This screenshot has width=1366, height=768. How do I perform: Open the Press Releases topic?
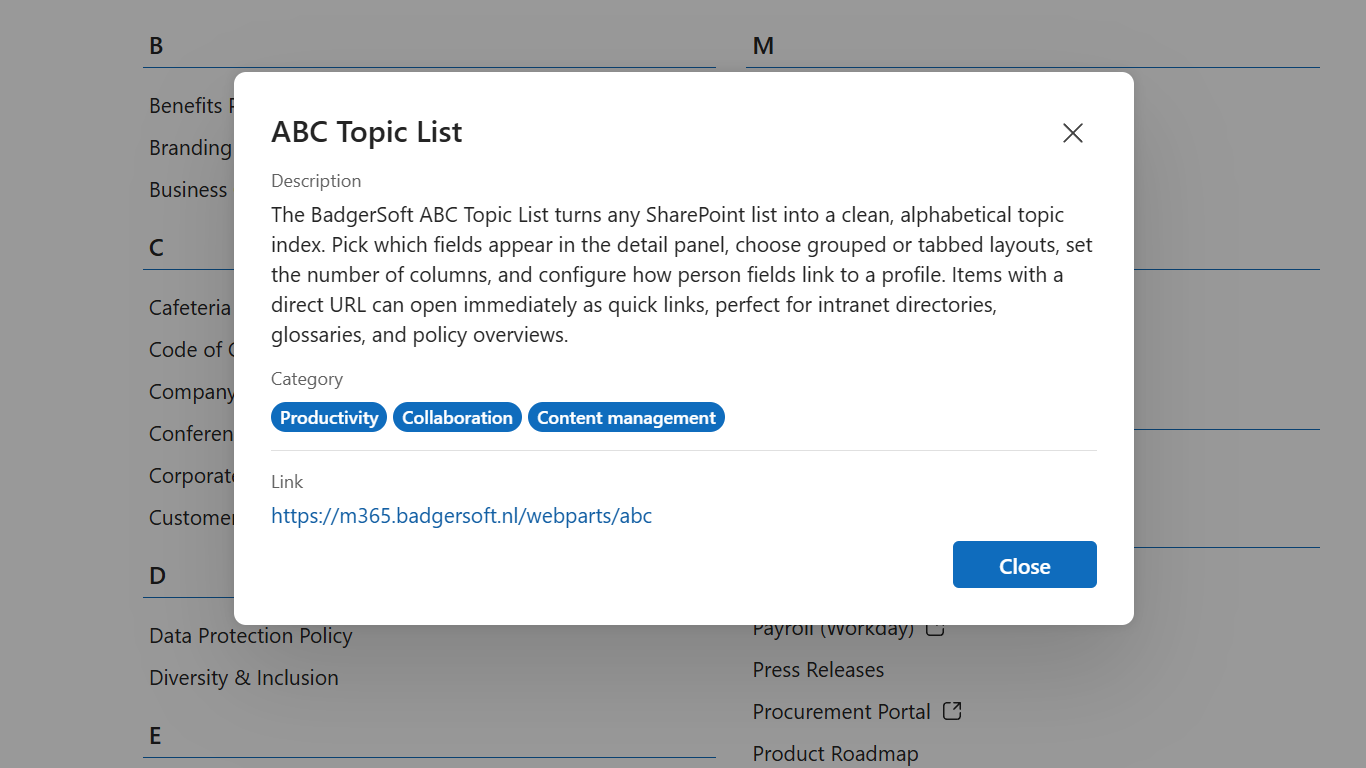818,670
